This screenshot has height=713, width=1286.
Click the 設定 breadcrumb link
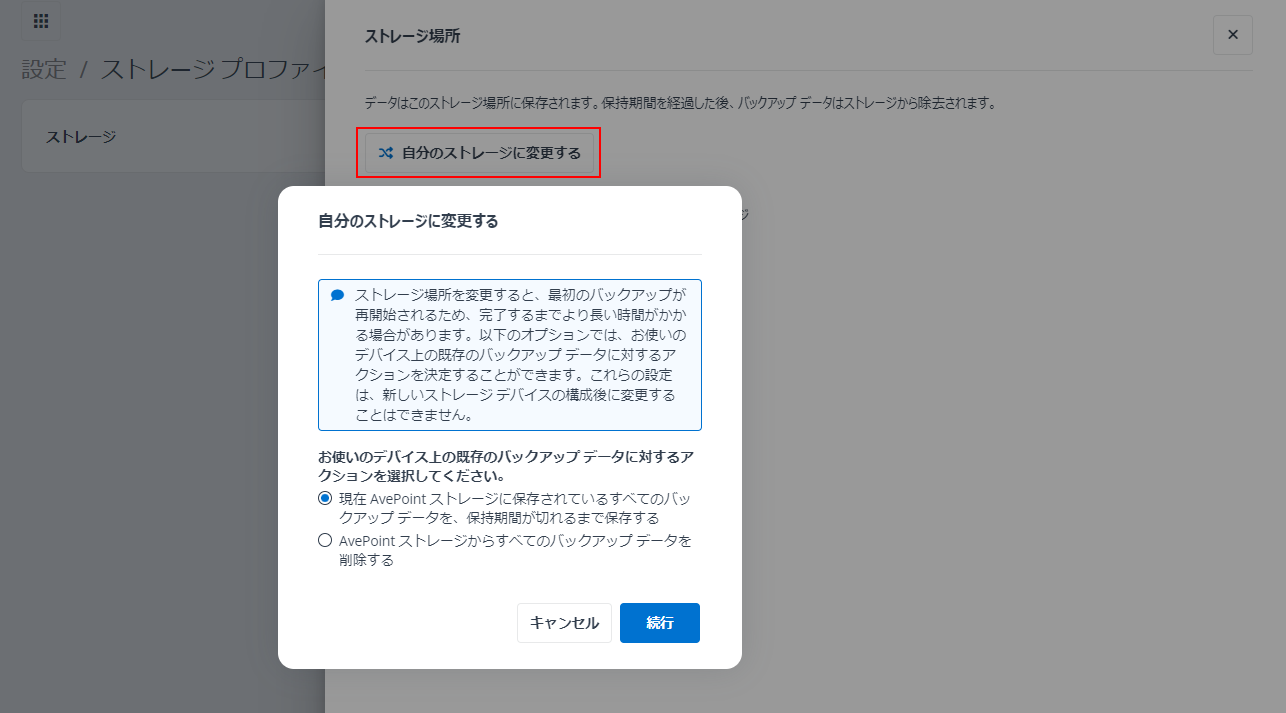pos(44,69)
